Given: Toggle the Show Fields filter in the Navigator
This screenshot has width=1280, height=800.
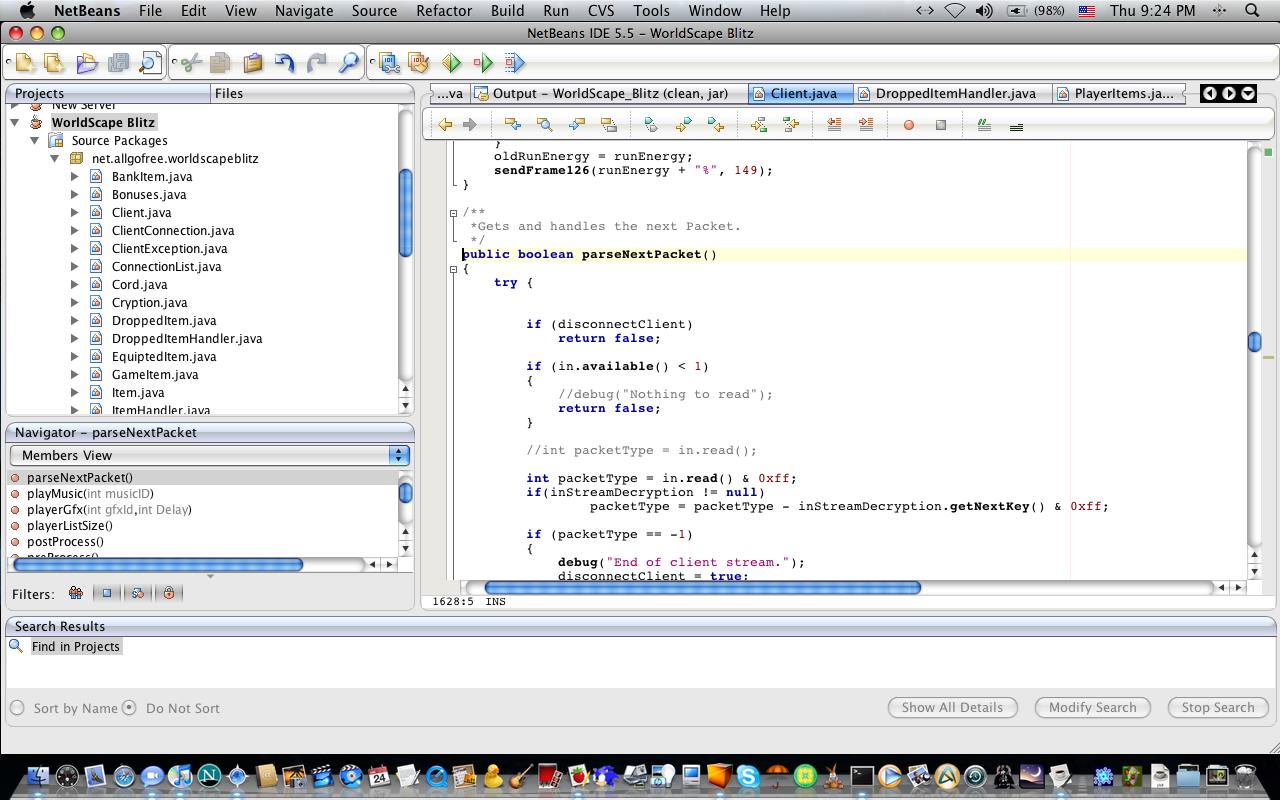Looking at the screenshot, I should (x=106, y=593).
